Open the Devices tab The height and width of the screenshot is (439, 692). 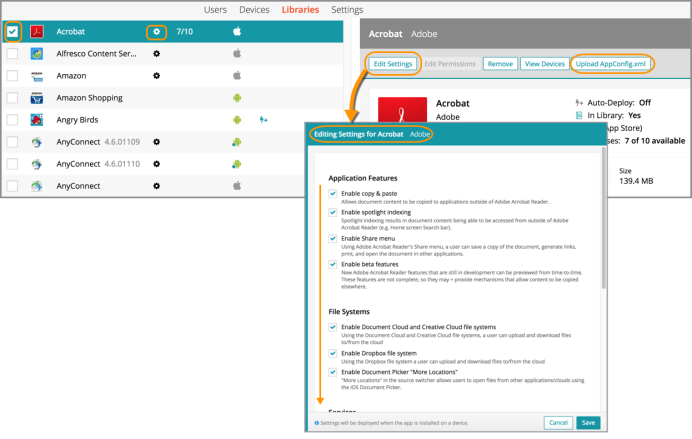pos(254,10)
